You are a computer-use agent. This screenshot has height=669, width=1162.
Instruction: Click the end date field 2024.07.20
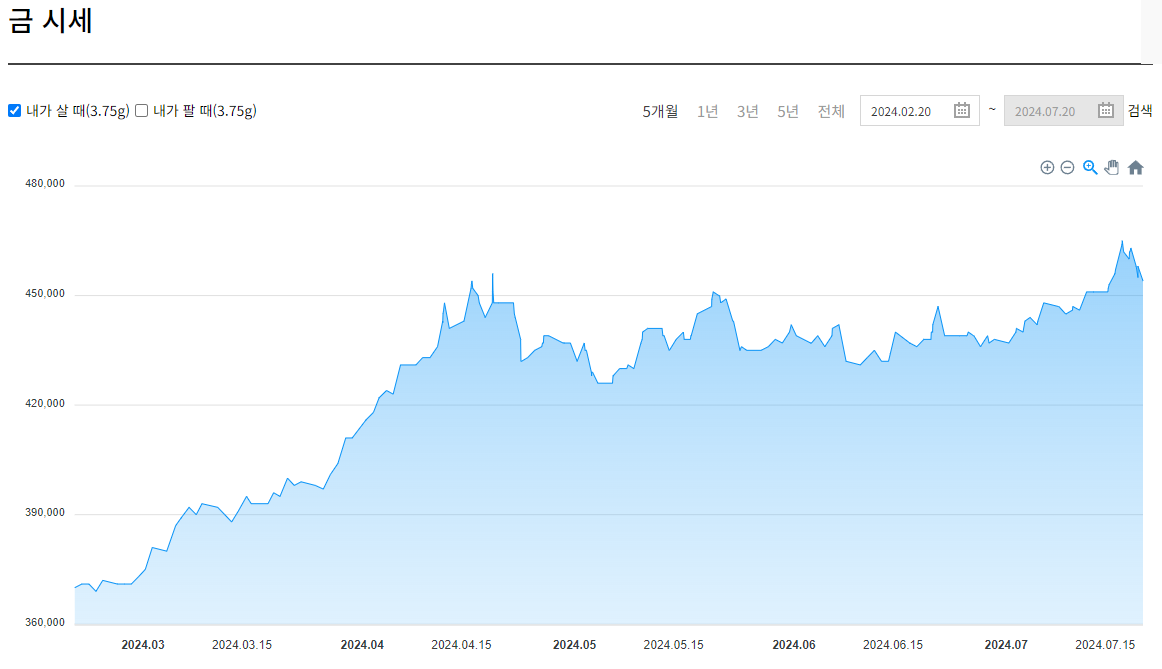1063,110
